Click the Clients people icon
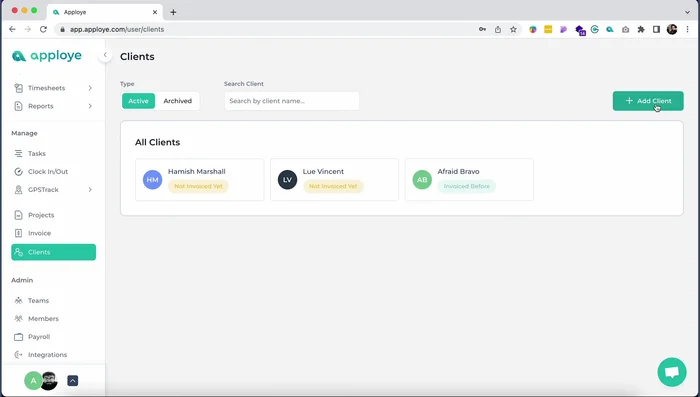This screenshot has width=700, height=397. point(18,252)
